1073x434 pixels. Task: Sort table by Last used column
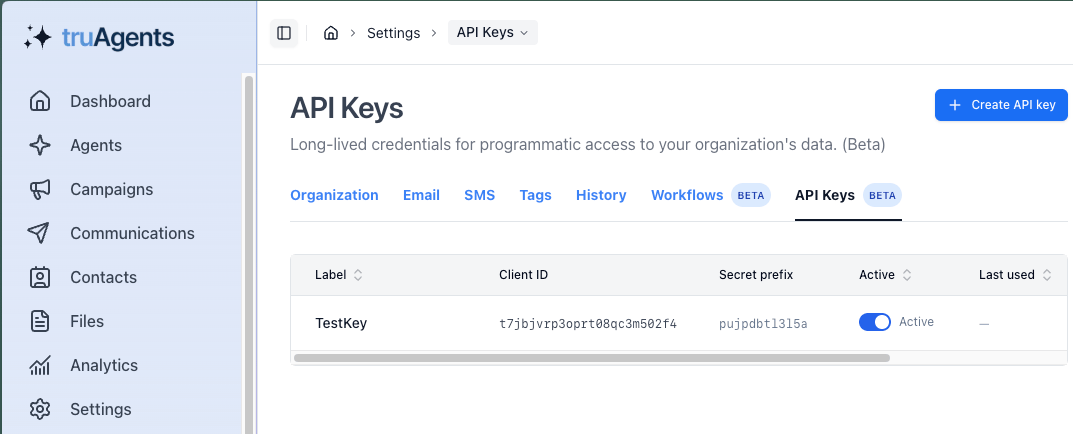pos(1015,275)
